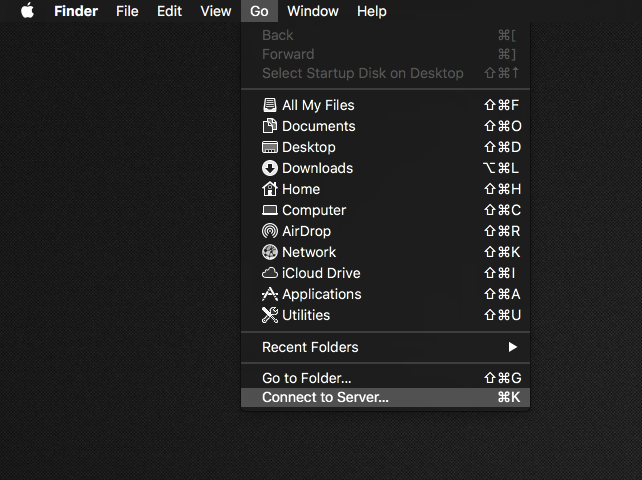Click the Network globe icon
The height and width of the screenshot is (480, 642).
(x=269, y=252)
